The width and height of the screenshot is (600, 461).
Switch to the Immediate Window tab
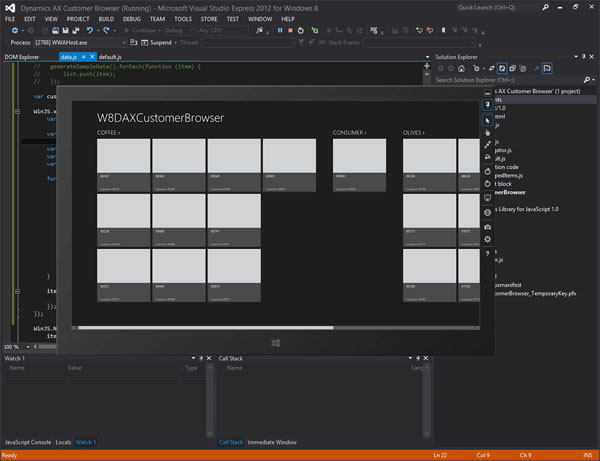click(x=272, y=442)
